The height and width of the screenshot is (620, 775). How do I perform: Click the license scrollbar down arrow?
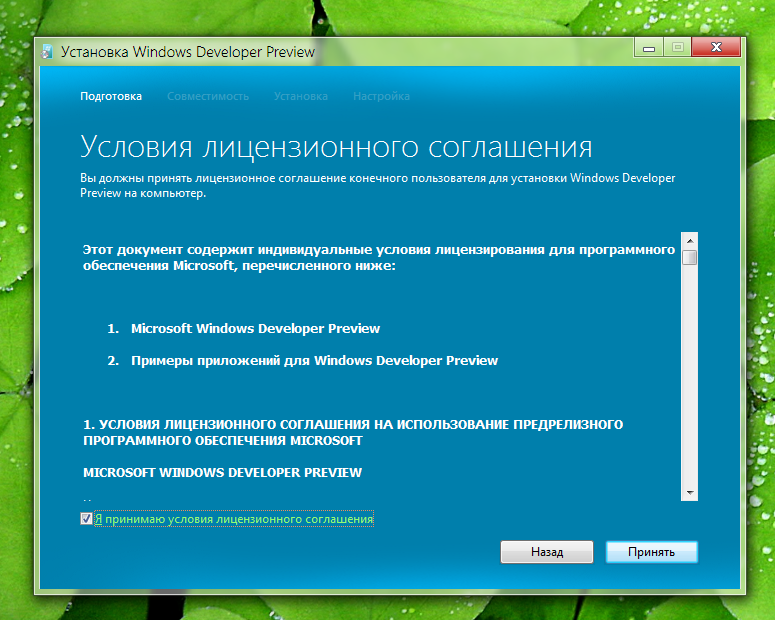click(689, 493)
